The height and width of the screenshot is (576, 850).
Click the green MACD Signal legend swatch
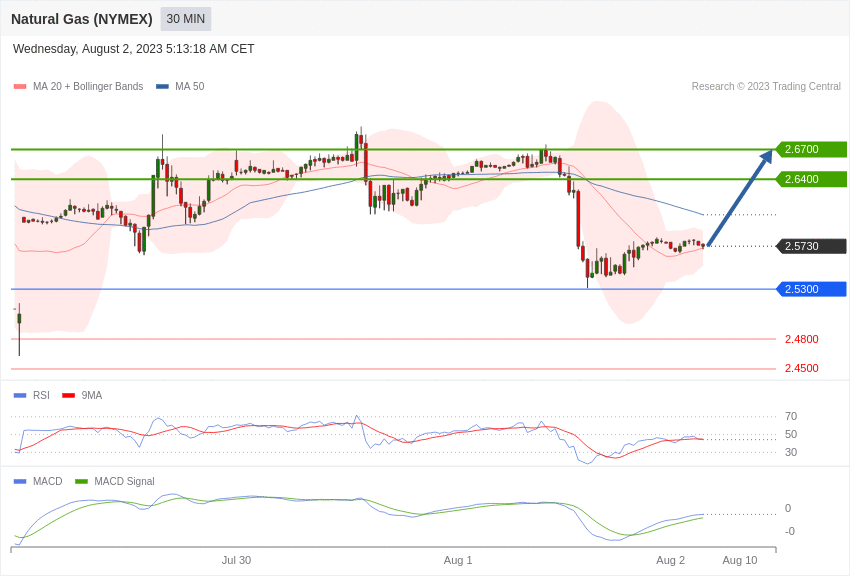[x=81, y=481]
